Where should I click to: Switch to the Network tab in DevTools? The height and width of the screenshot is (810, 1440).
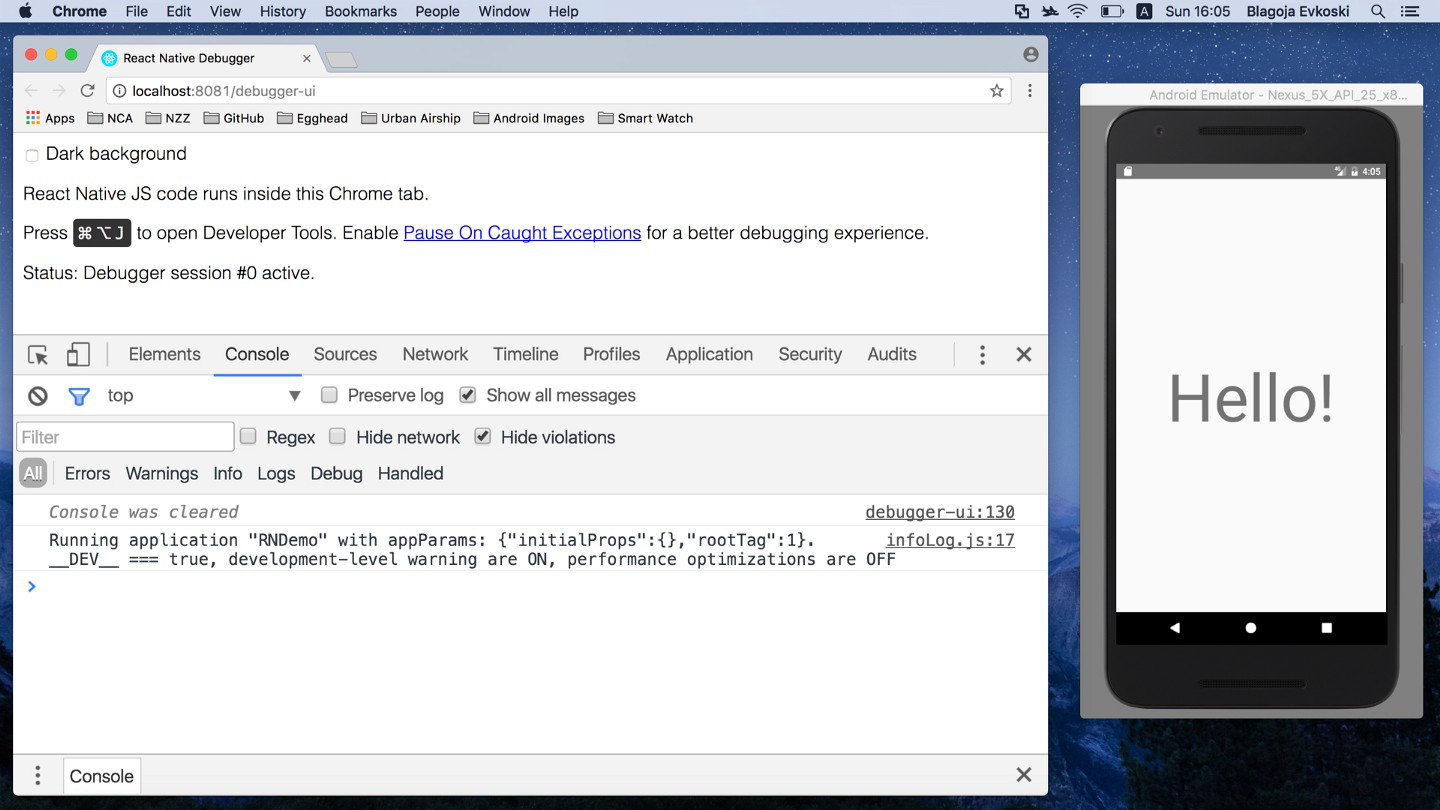[x=435, y=354]
